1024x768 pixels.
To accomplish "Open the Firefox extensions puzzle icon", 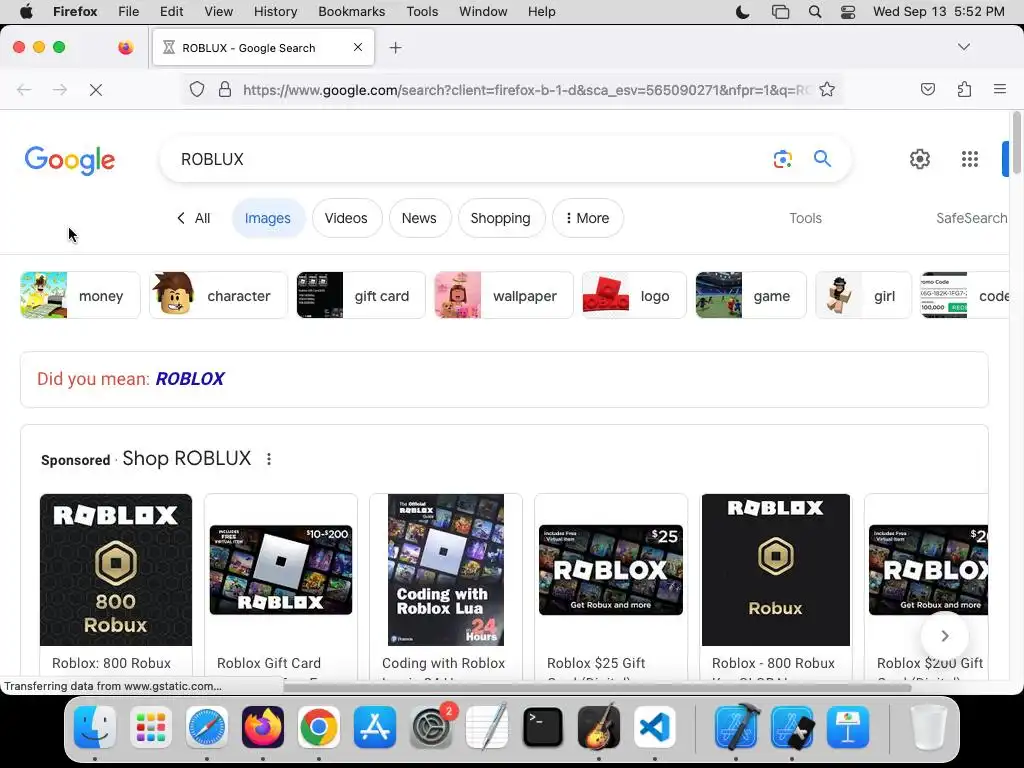I will pyautogui.click(x=964, y=89).
